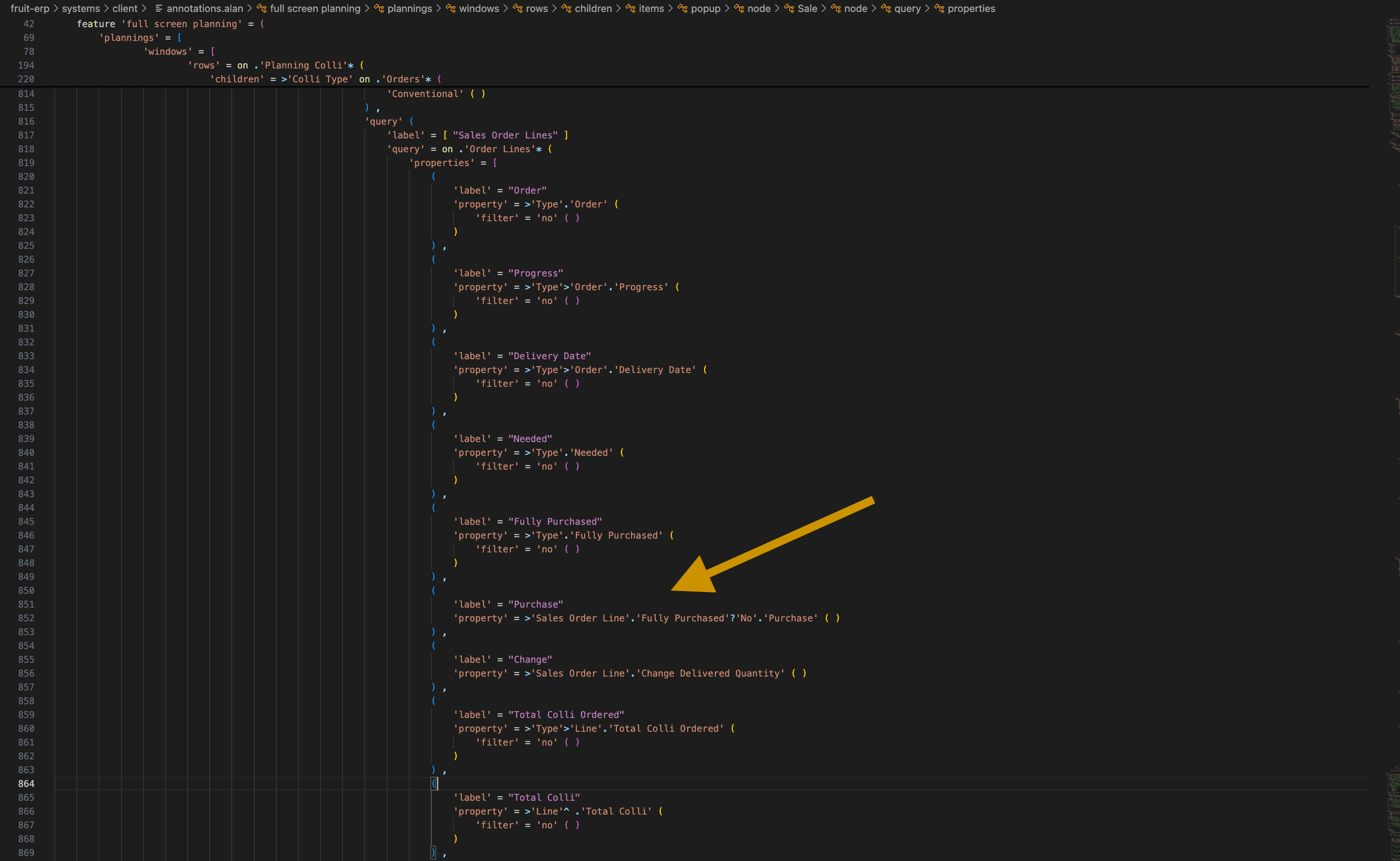Screen dimensions: 1400x861
Task: Click the symbol icon before 'rows' breadcrumb
Action: click(517, 9)
